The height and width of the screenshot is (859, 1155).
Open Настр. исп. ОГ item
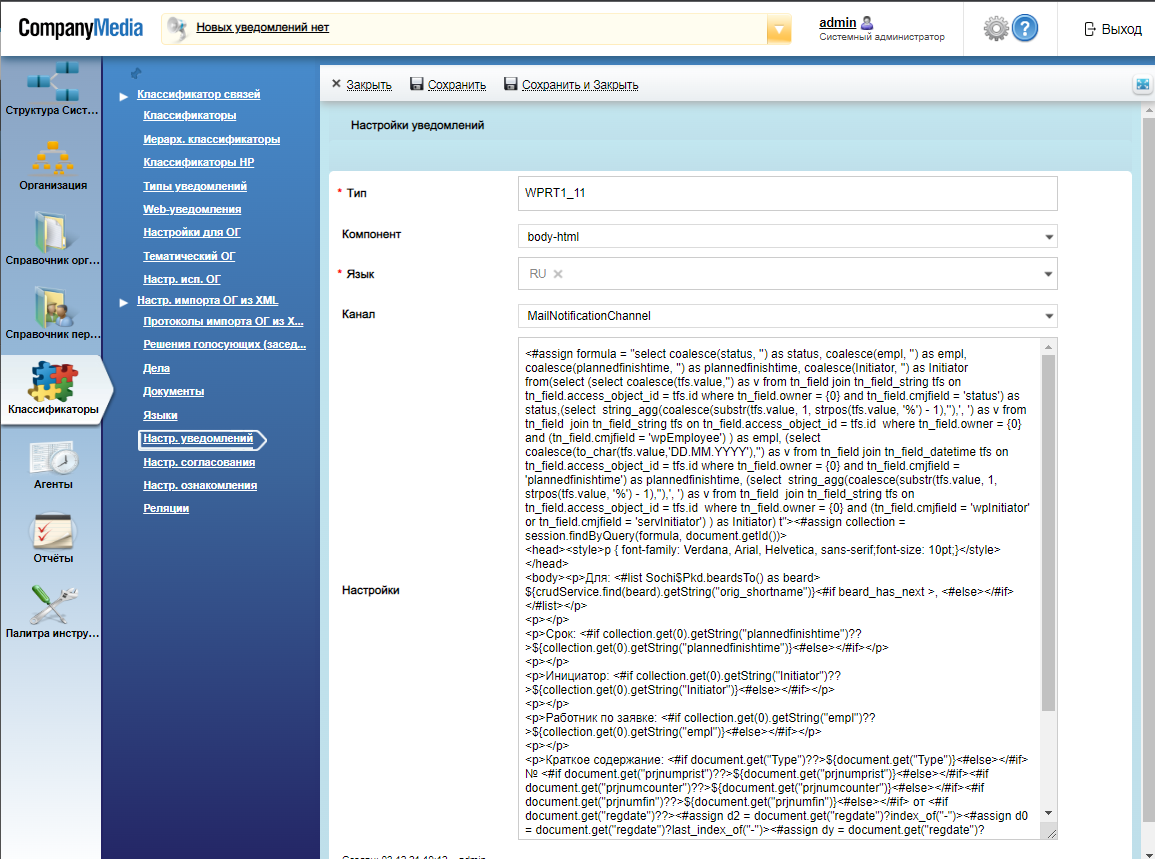(x=181, y=279)
